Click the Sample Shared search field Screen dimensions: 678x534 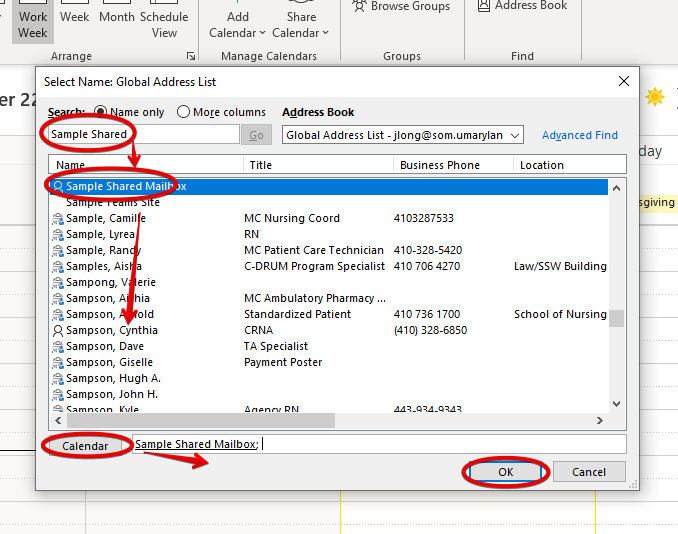click(140, 135)
